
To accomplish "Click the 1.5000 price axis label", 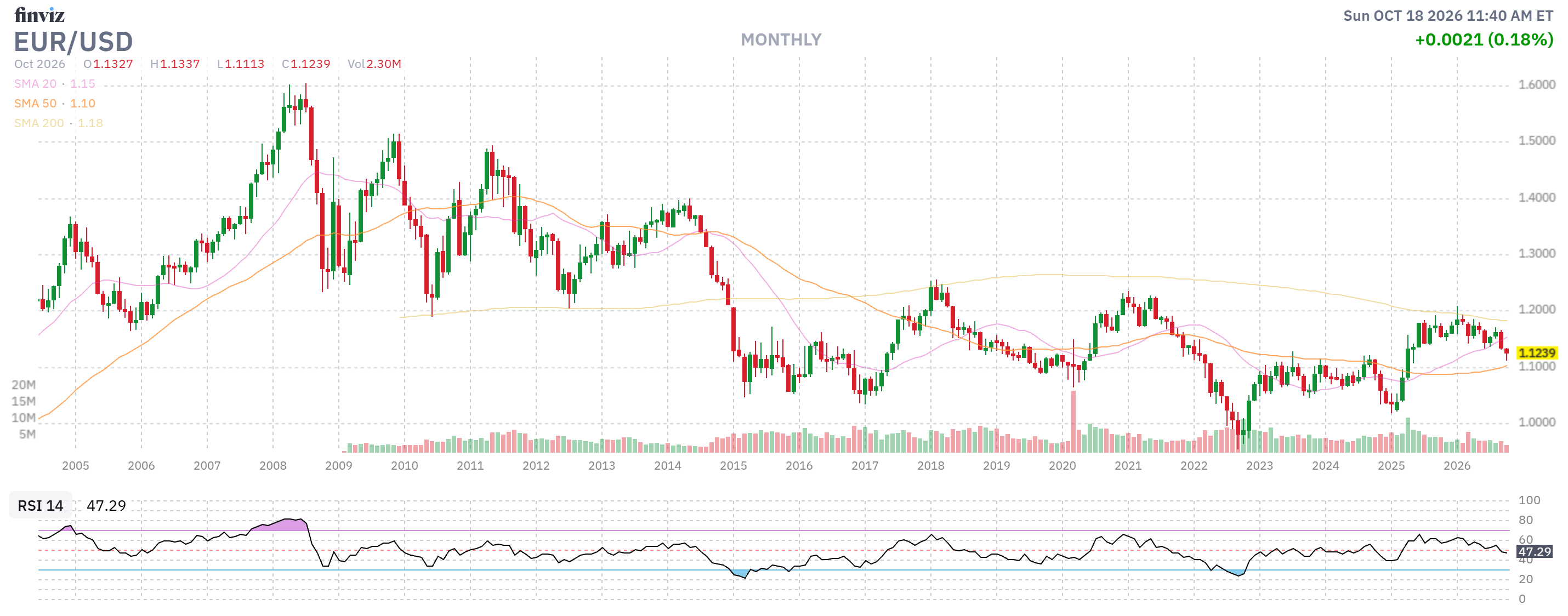I will (1536, 141).
